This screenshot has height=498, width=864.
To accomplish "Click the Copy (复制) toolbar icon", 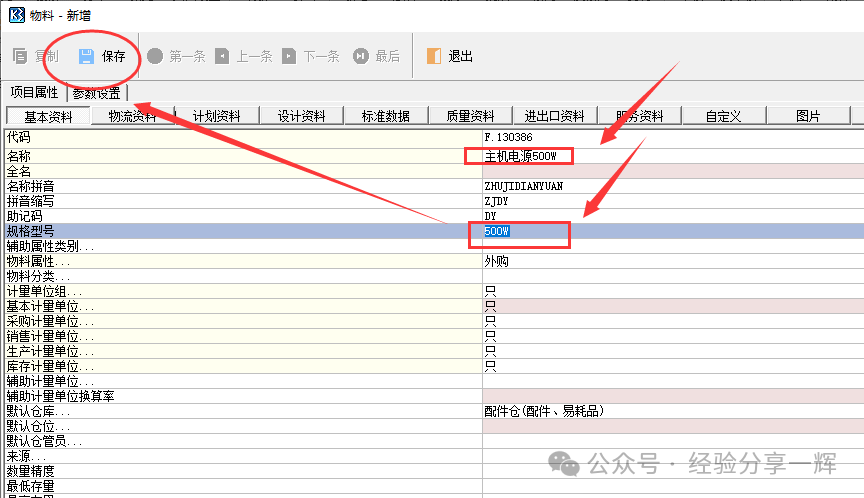I will [x=20, y=56].
